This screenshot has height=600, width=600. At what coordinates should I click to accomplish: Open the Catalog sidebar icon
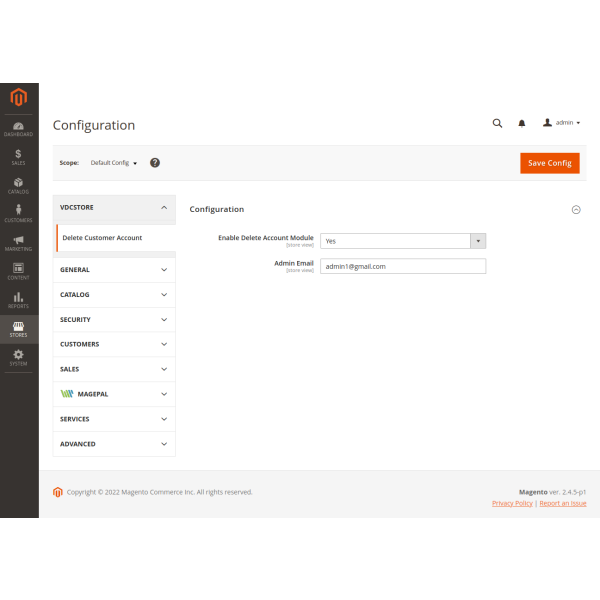[19, 185]
